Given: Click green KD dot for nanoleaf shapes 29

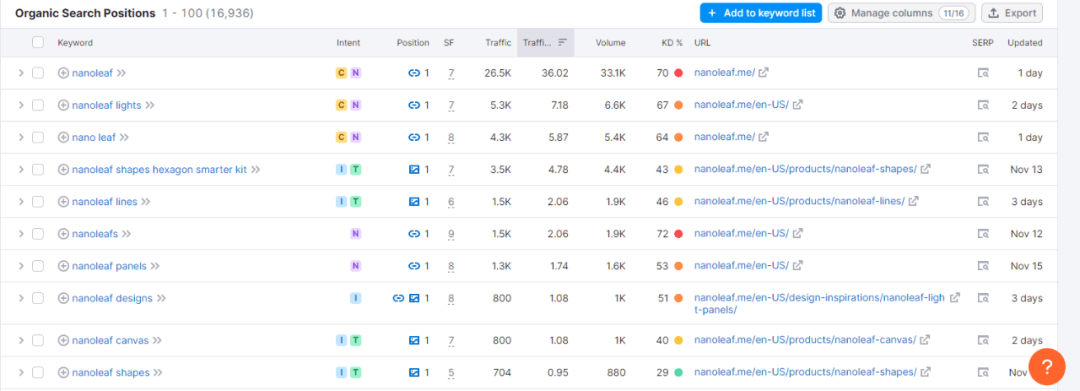Looking at the screenshot, I should click(678, 372).
